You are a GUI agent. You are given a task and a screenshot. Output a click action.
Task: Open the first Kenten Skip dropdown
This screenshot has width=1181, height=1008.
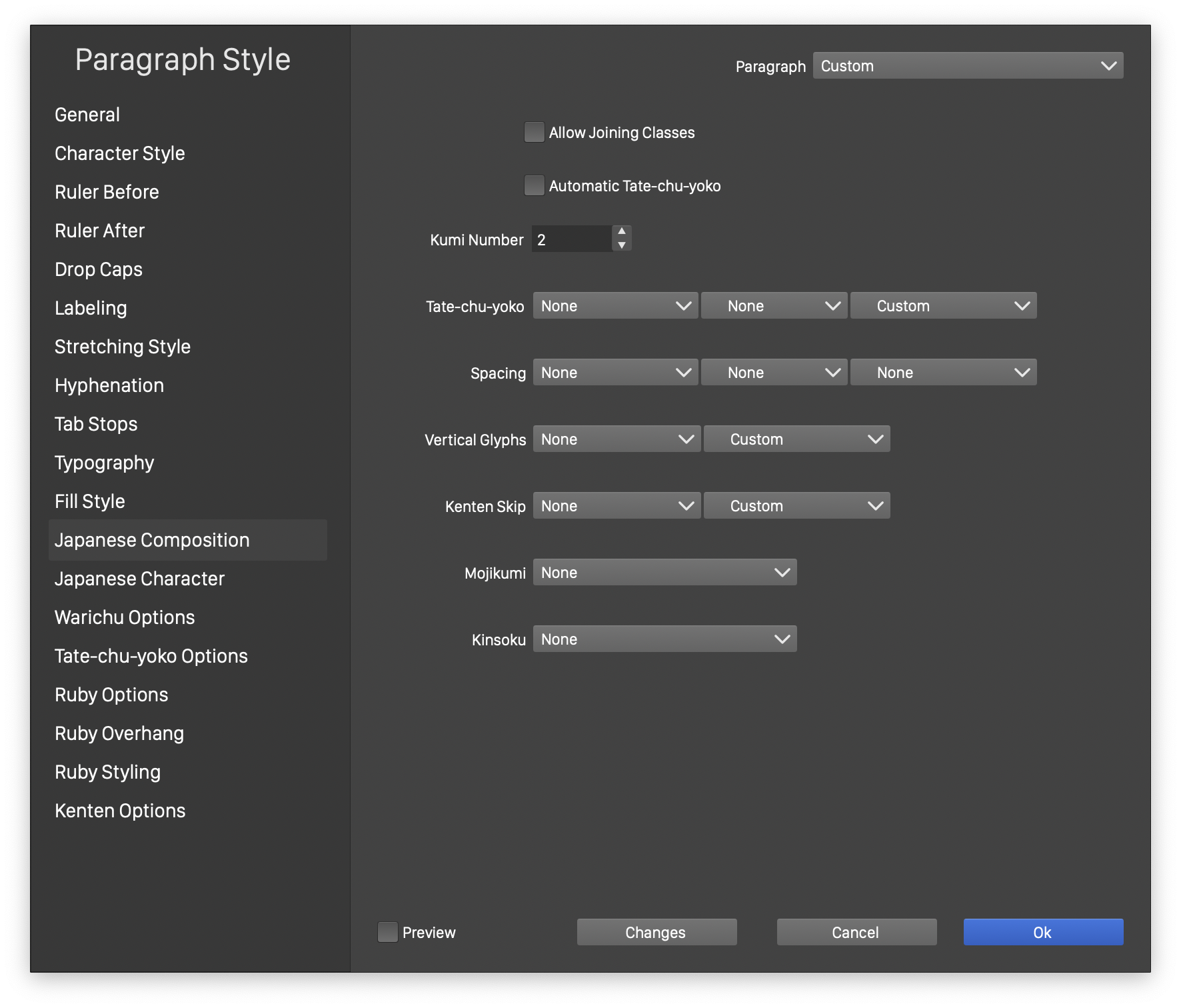tap(616, 505)
